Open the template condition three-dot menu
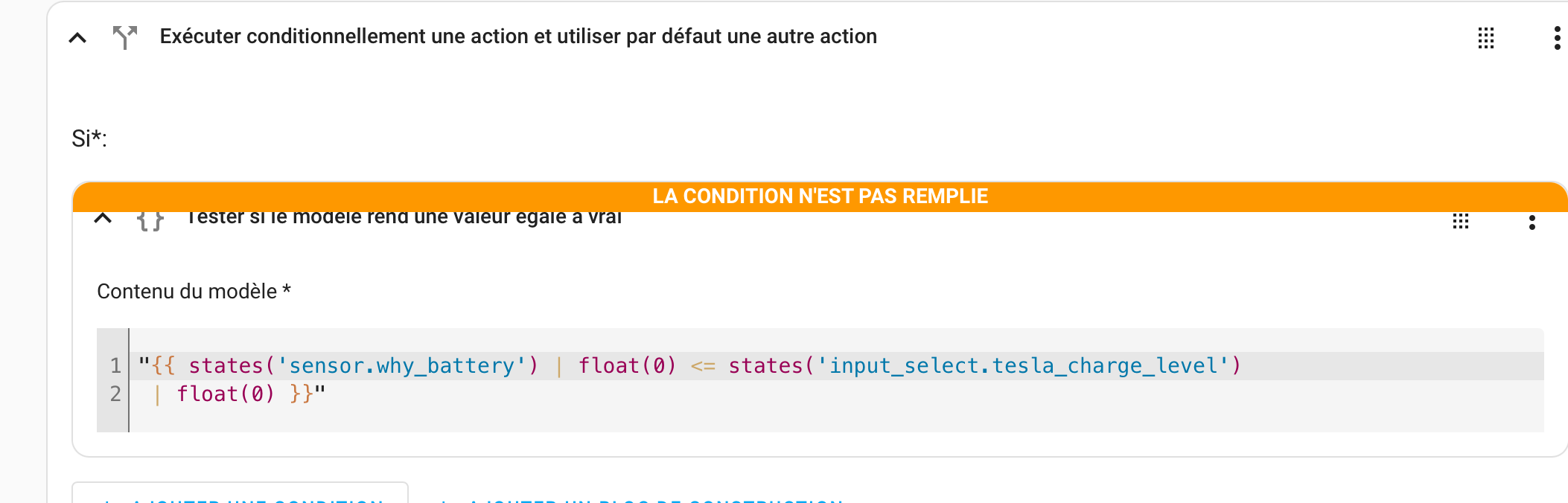Image resolution: width=1568 pixels, height=503 pixels. click(1532, 222)
